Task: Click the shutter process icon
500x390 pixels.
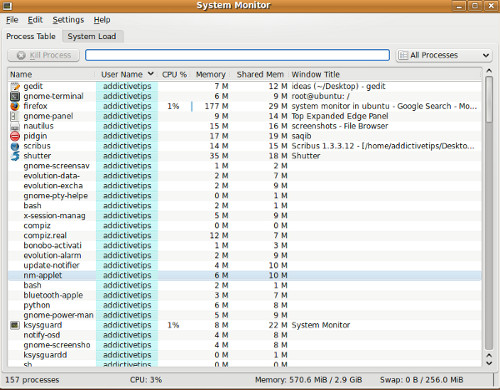Action: (x=15, y=156)
